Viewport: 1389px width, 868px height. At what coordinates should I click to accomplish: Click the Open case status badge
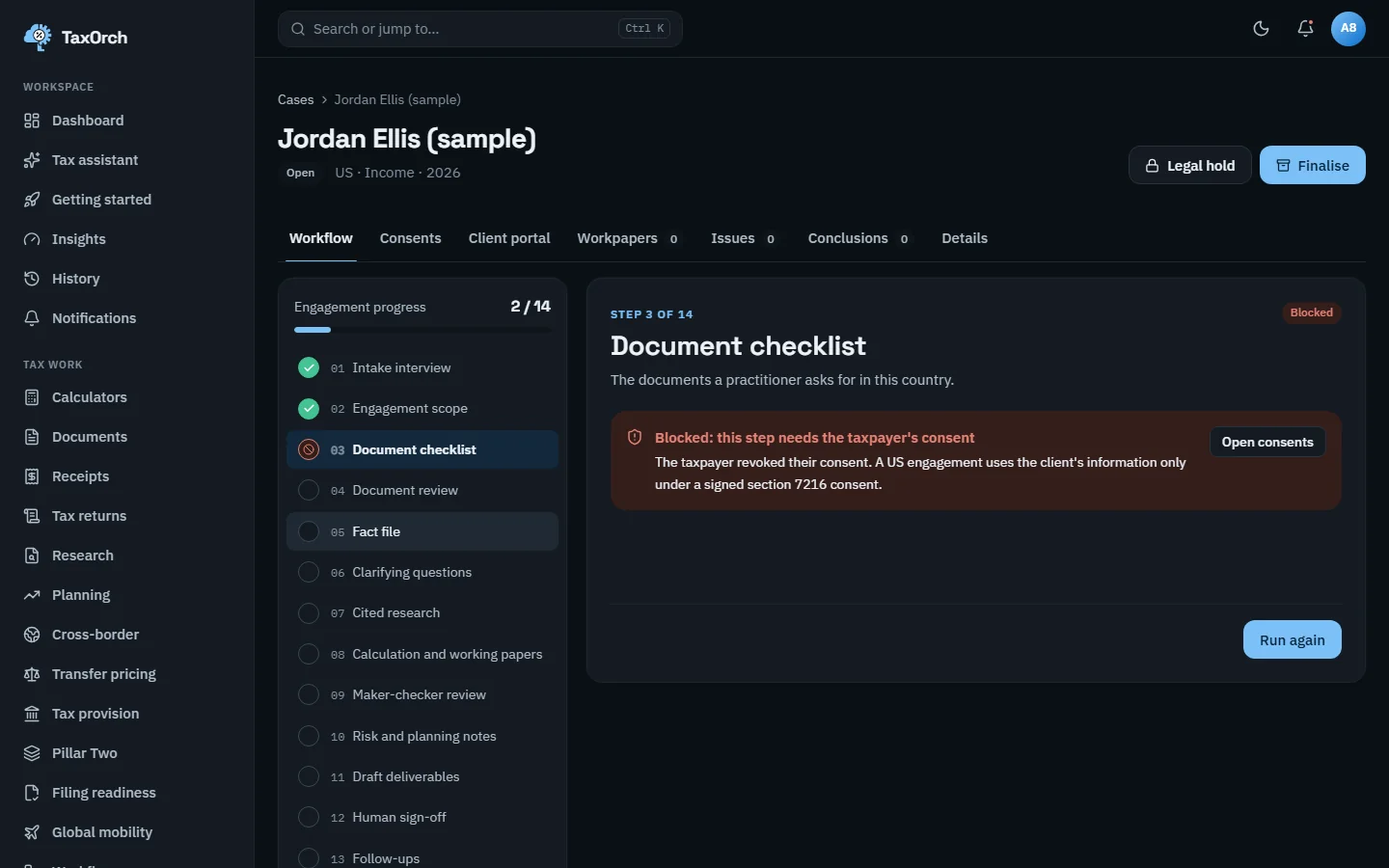click(x=301, y=173)
